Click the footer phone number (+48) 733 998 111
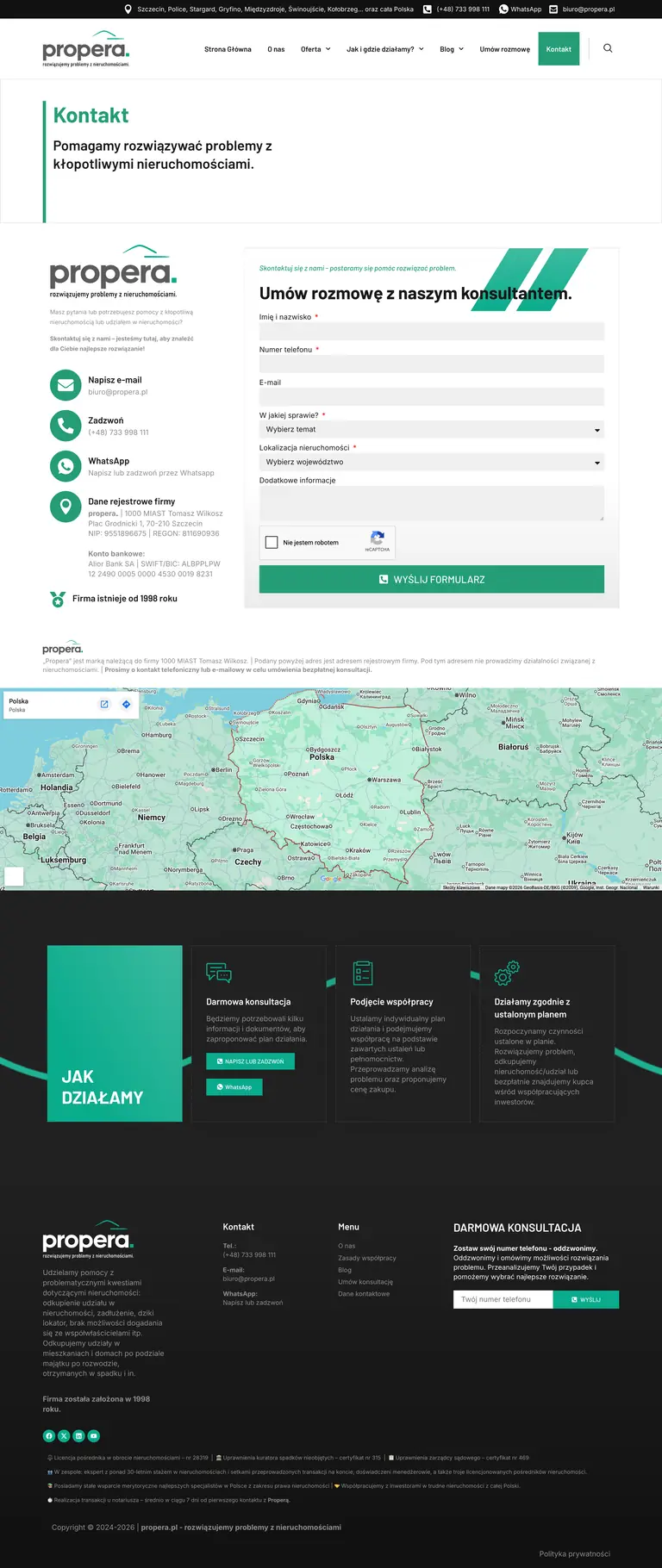The height and width of the screenshot is (1568, 662). [x=249, y=1254]
